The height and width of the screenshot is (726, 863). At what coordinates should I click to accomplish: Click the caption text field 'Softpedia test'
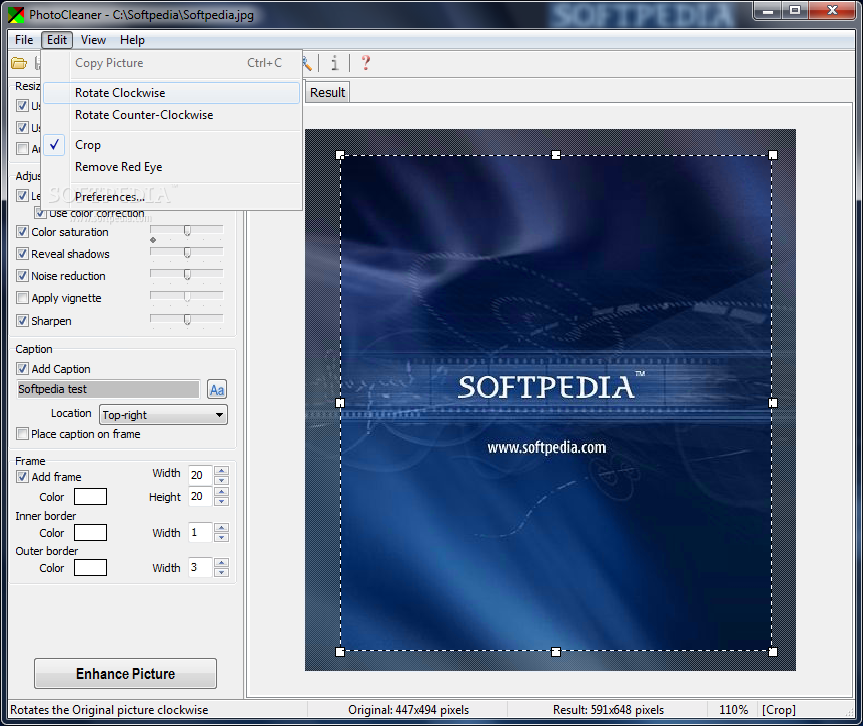tap(108, 389)
